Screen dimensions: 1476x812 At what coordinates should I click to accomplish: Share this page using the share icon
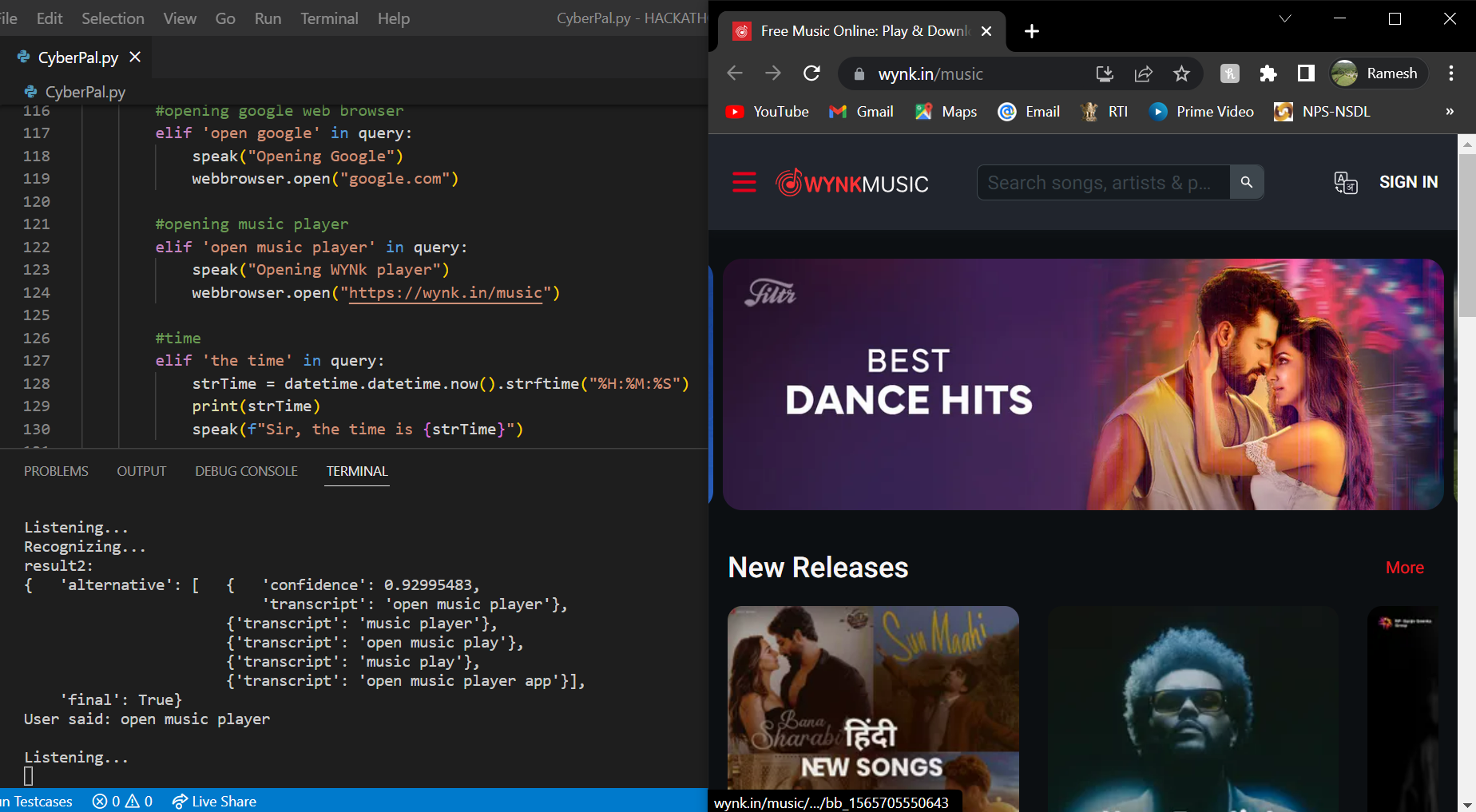point(1143,73)
